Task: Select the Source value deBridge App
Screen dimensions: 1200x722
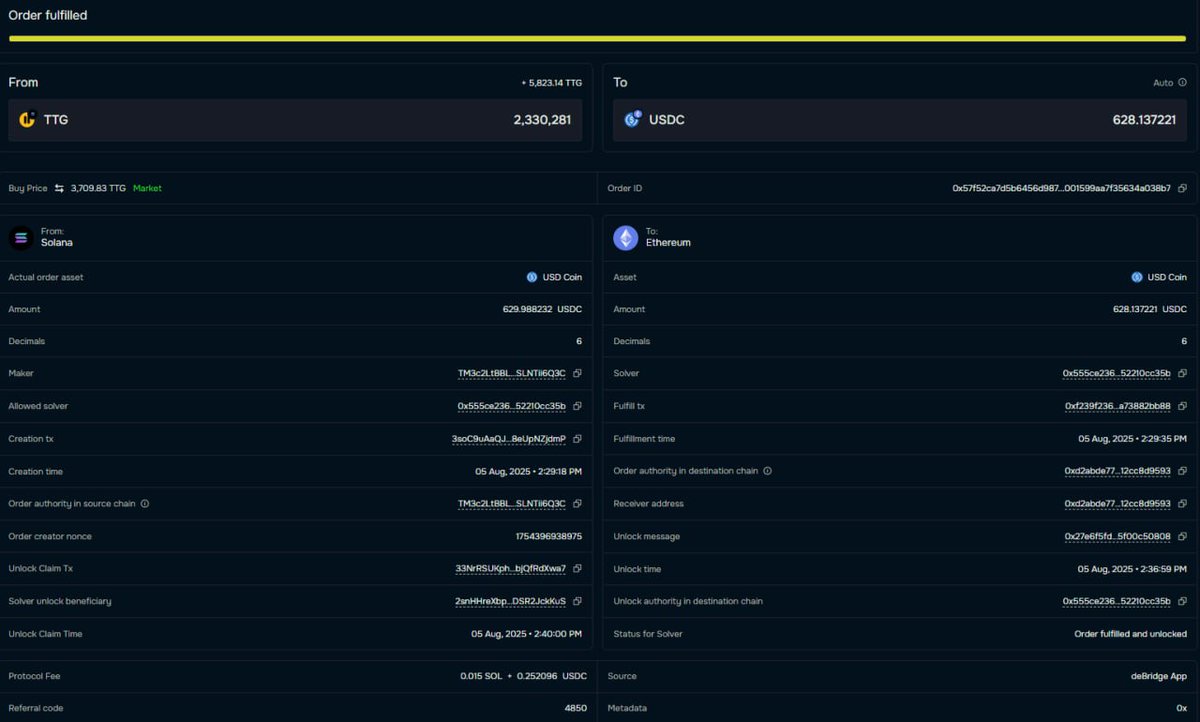Action: [1159, 676]
